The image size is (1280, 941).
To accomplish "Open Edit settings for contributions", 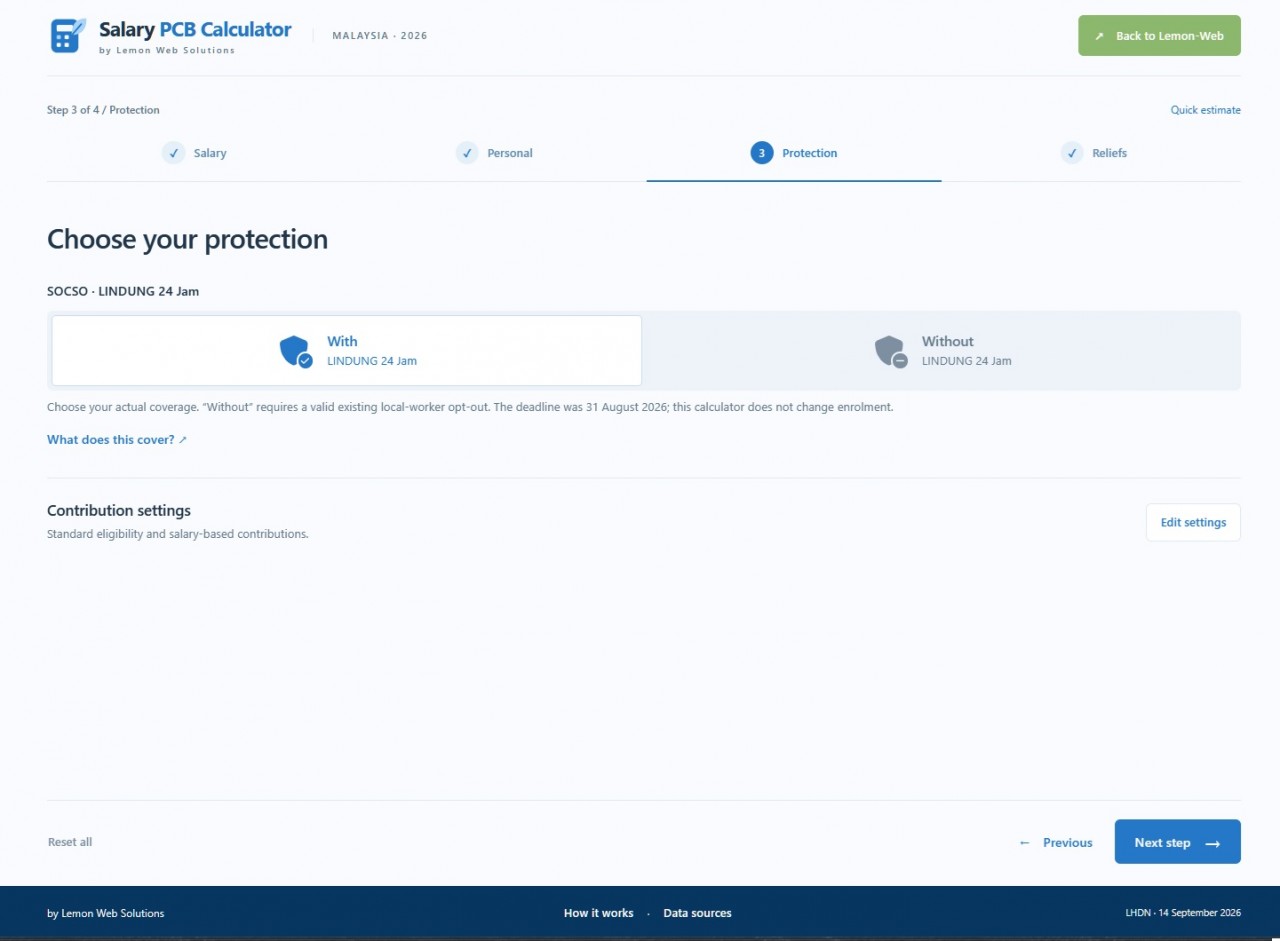I will pyautogui.click(x=1193, y=522).
